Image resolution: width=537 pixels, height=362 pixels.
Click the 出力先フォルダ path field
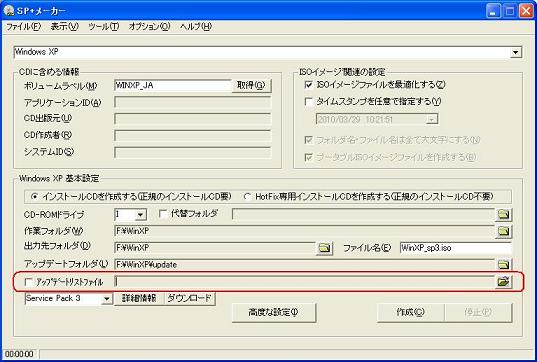coord(214,248)
